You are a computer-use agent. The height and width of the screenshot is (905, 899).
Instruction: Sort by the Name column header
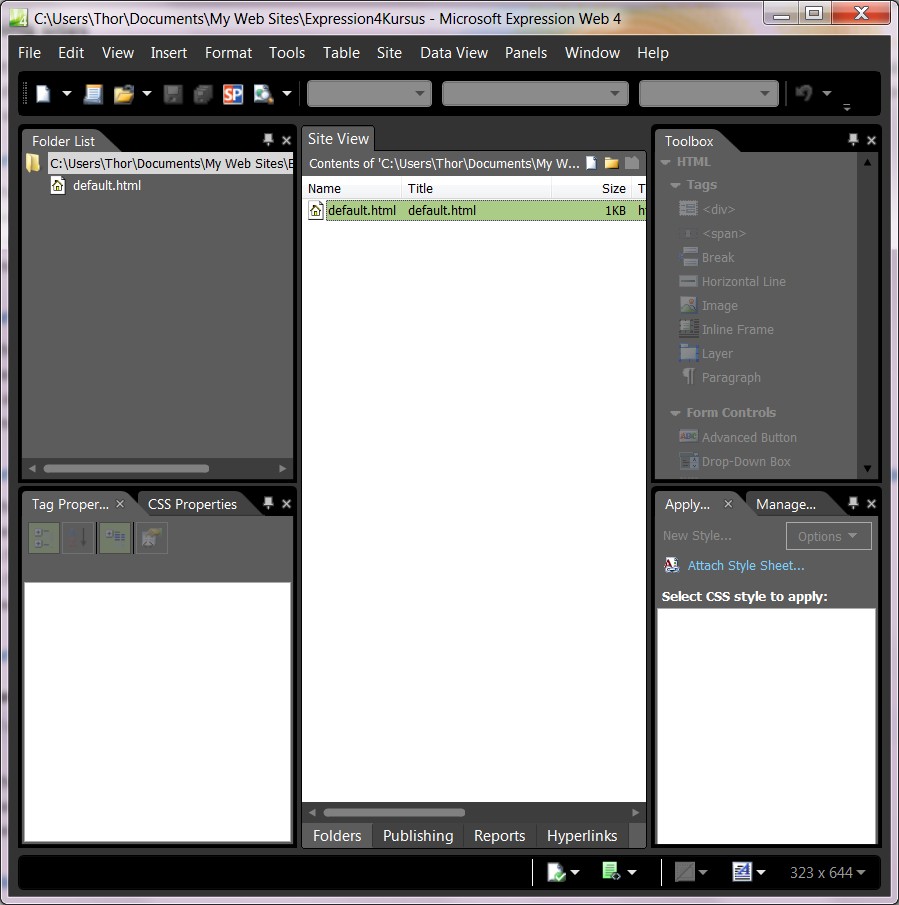click(352, 188)
